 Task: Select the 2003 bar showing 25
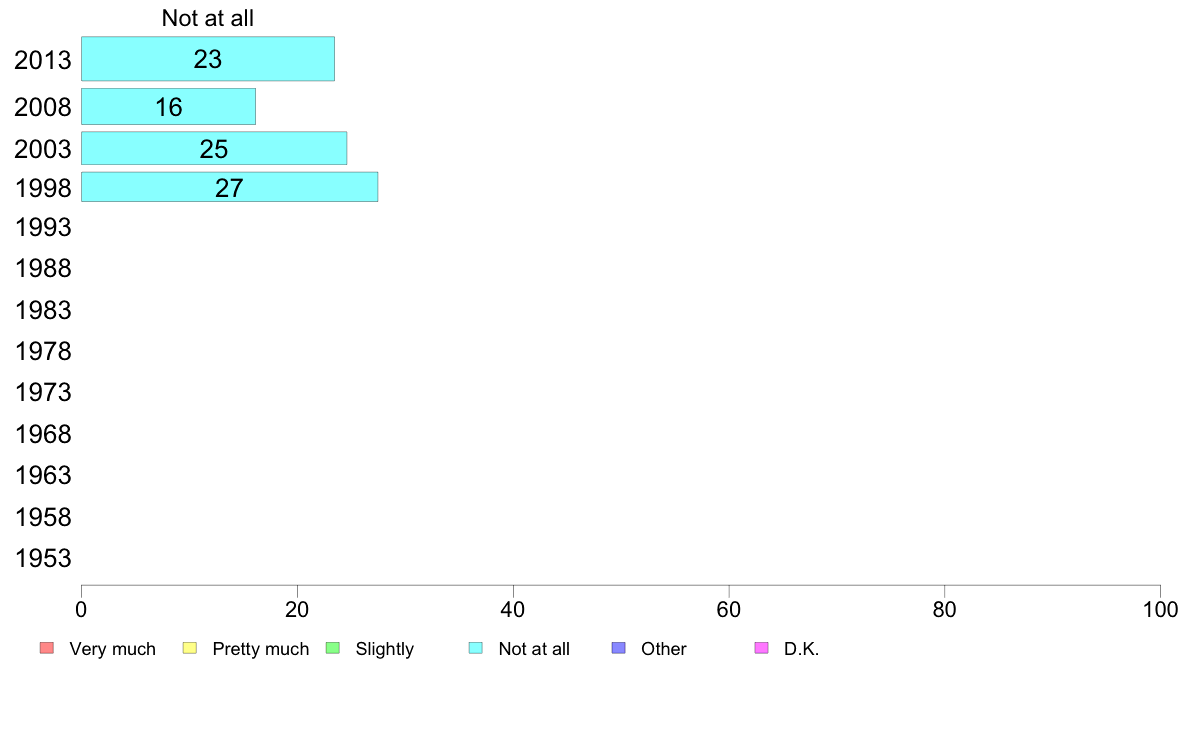point(214,148)
